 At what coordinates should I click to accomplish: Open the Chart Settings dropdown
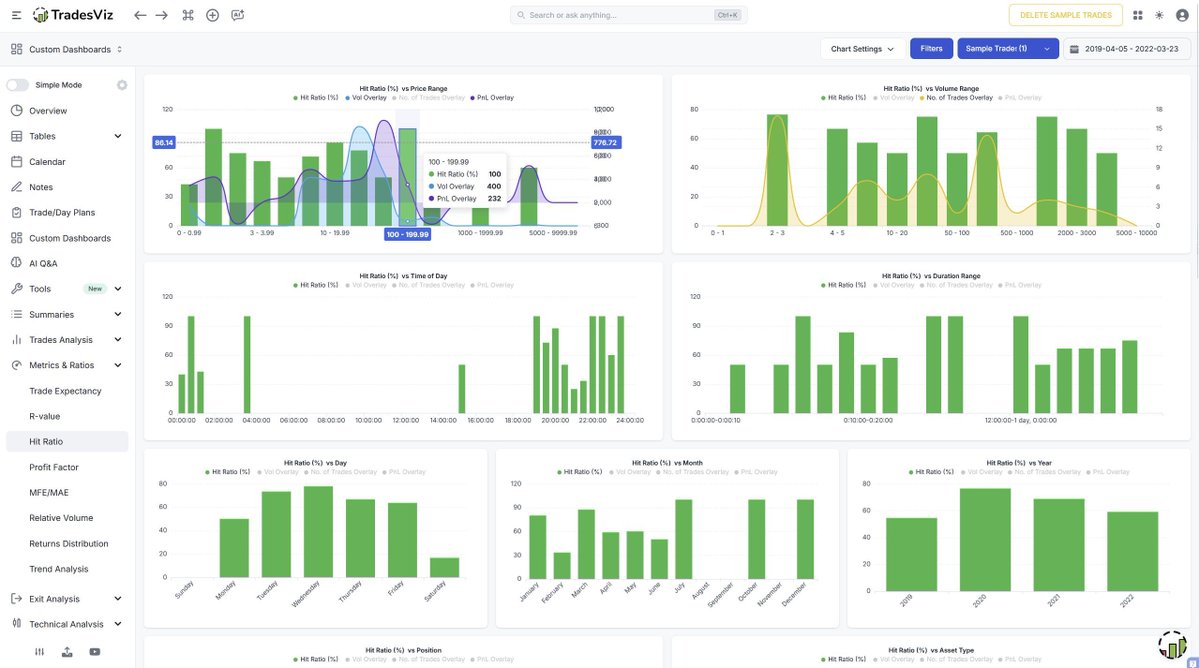(863, 49)
